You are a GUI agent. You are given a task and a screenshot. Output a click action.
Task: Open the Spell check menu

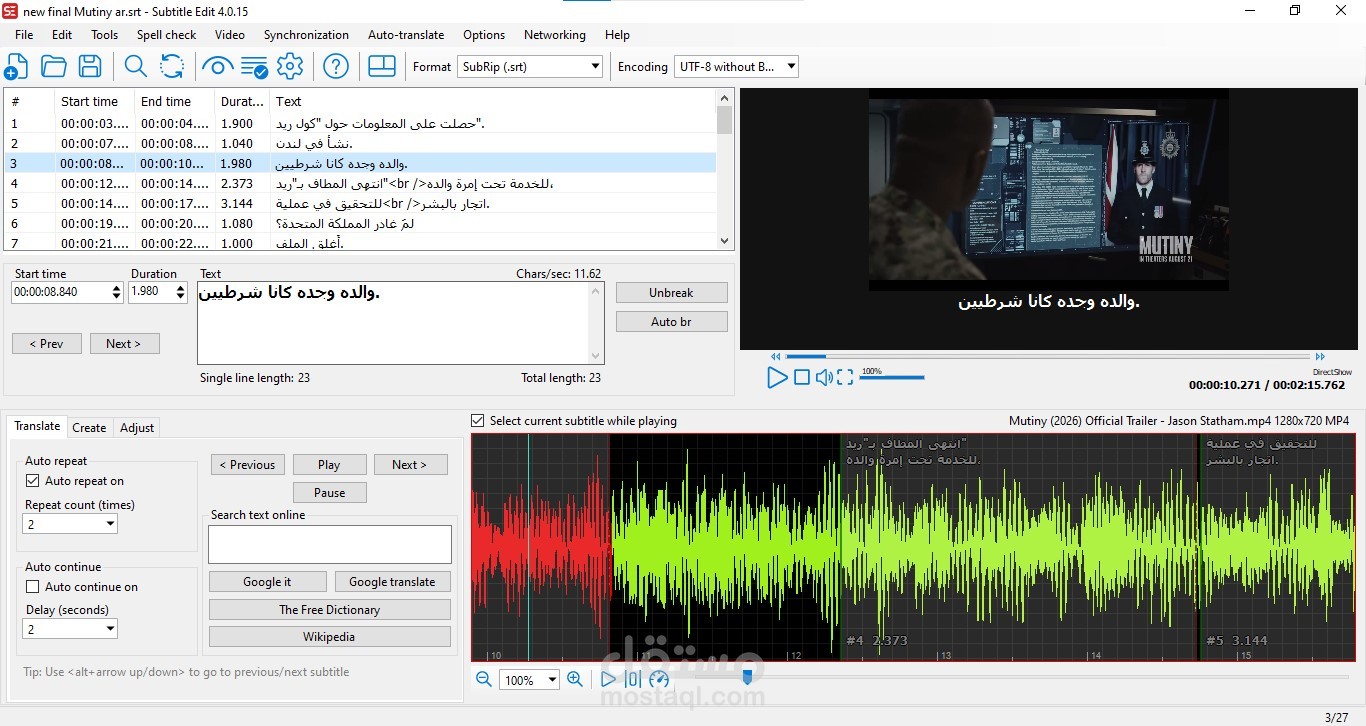(x=166, y=35)
